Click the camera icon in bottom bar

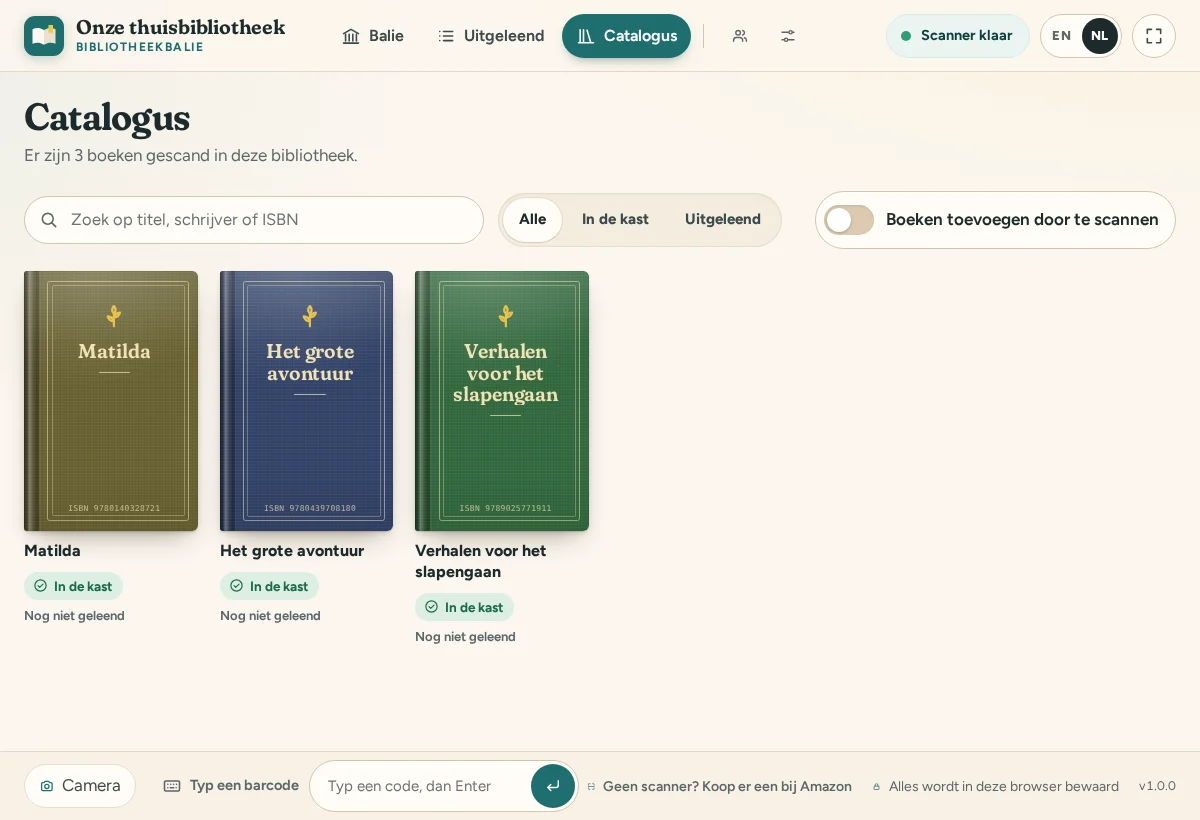pos(47,786)
